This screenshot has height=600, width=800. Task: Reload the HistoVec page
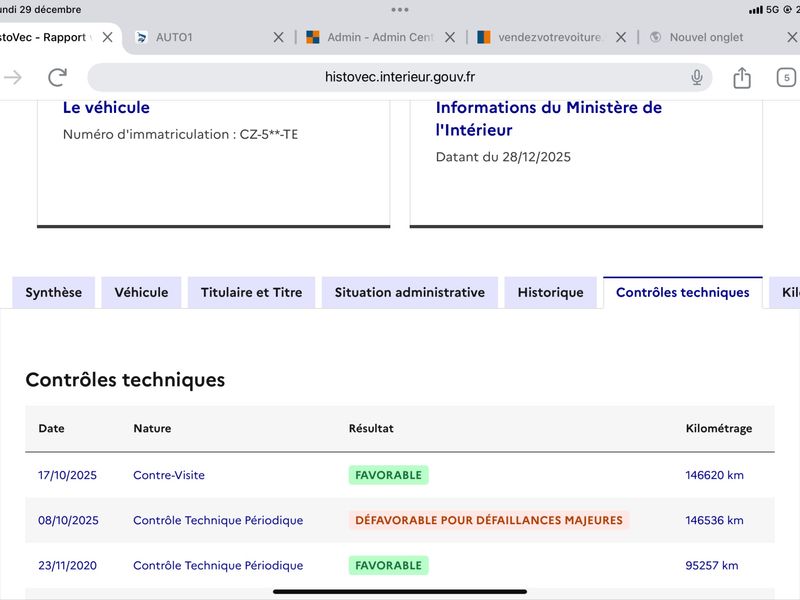click(58, 77)
